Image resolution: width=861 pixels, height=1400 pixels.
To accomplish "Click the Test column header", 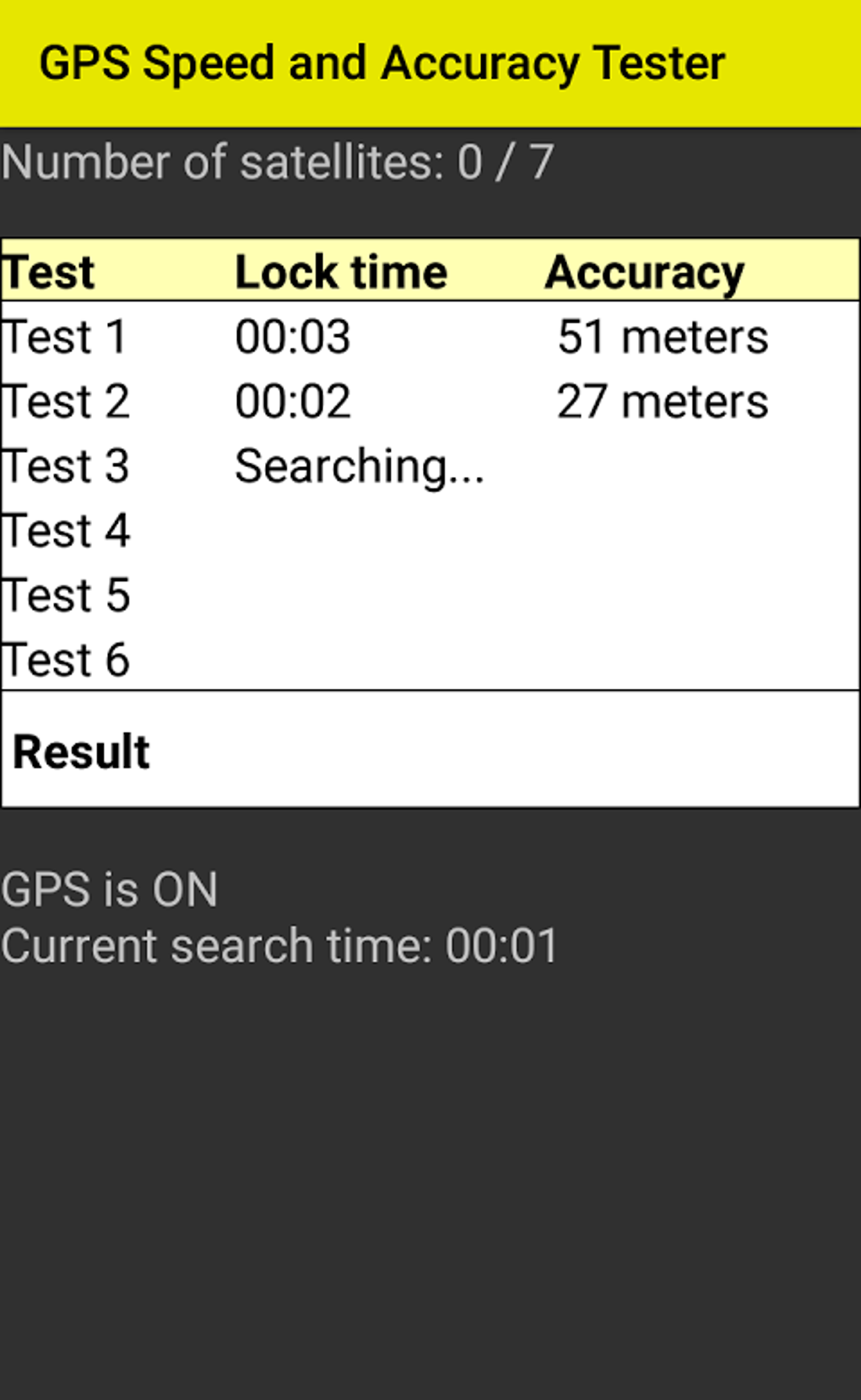I will [49, 272].
